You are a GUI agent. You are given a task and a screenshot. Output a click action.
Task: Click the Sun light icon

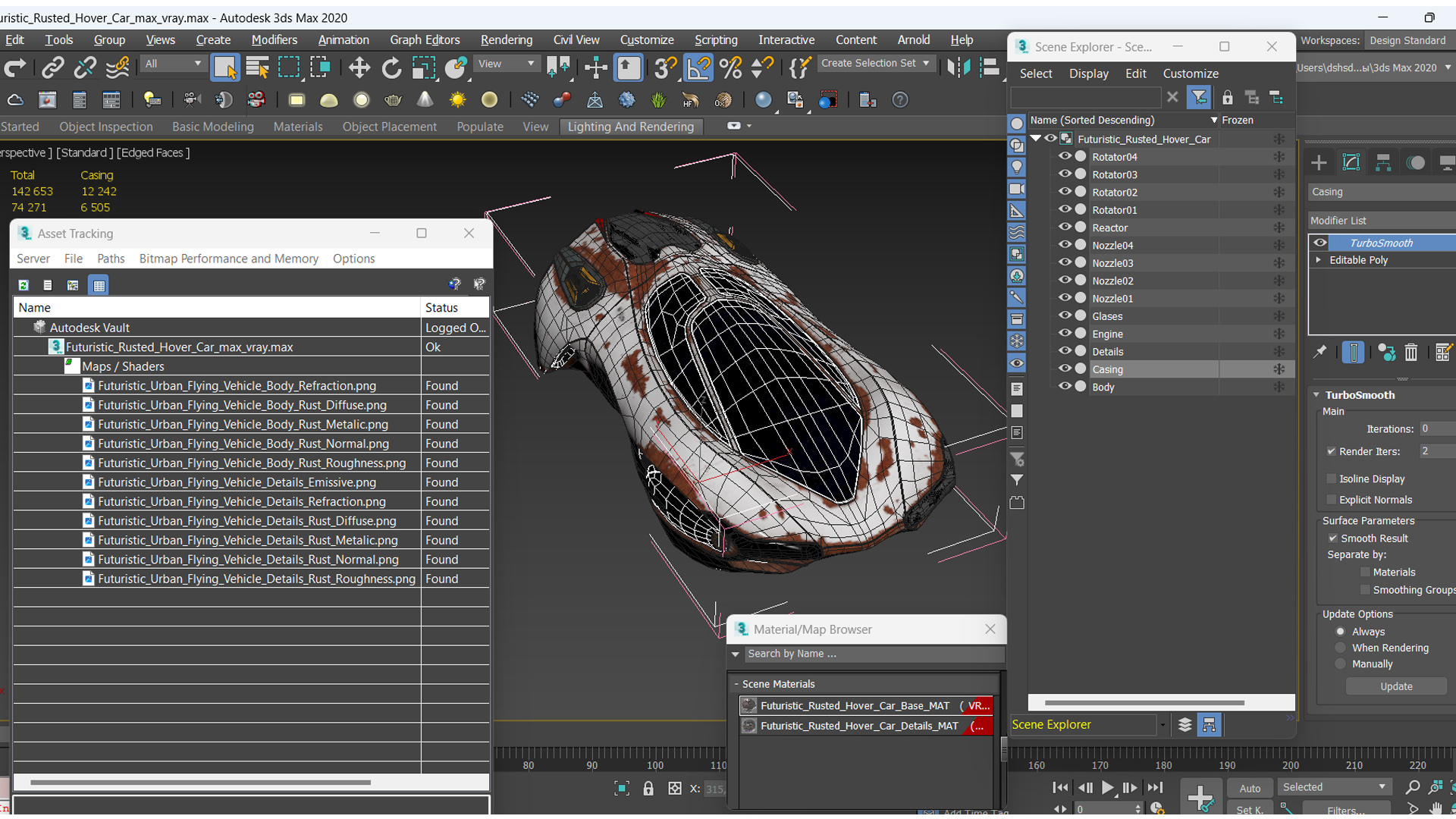click(457, 100)
